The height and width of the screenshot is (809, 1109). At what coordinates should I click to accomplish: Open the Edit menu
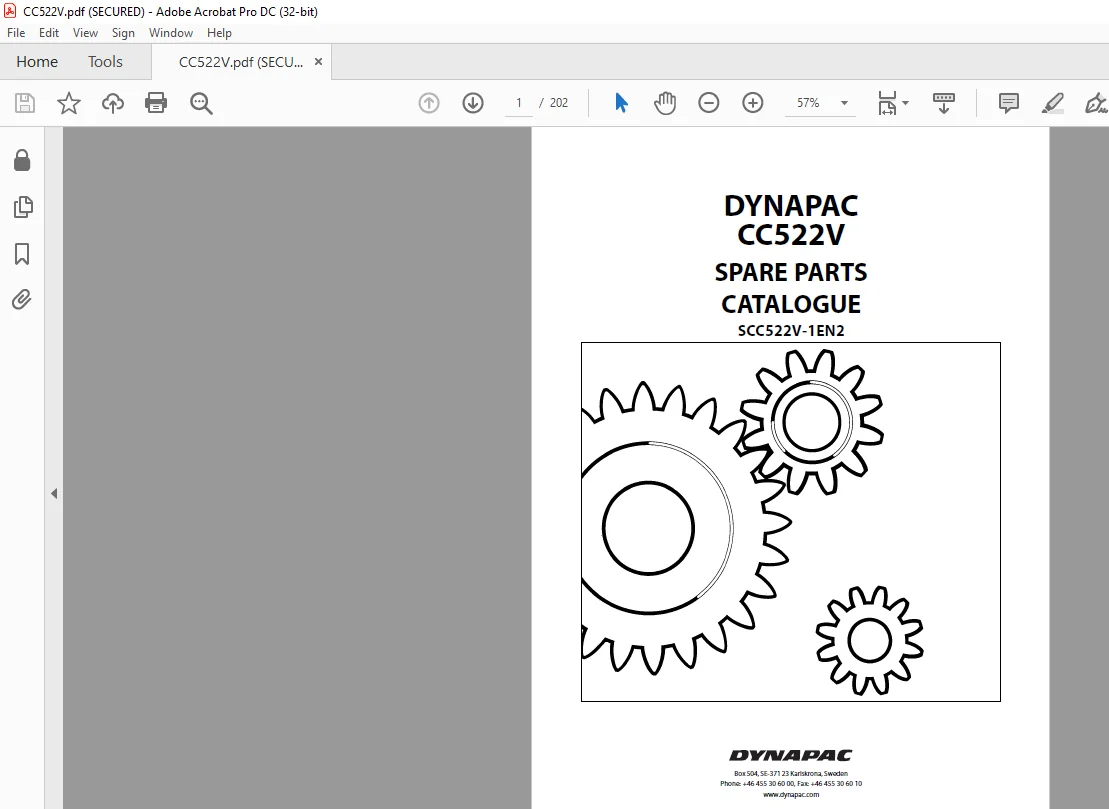(49, 33)
